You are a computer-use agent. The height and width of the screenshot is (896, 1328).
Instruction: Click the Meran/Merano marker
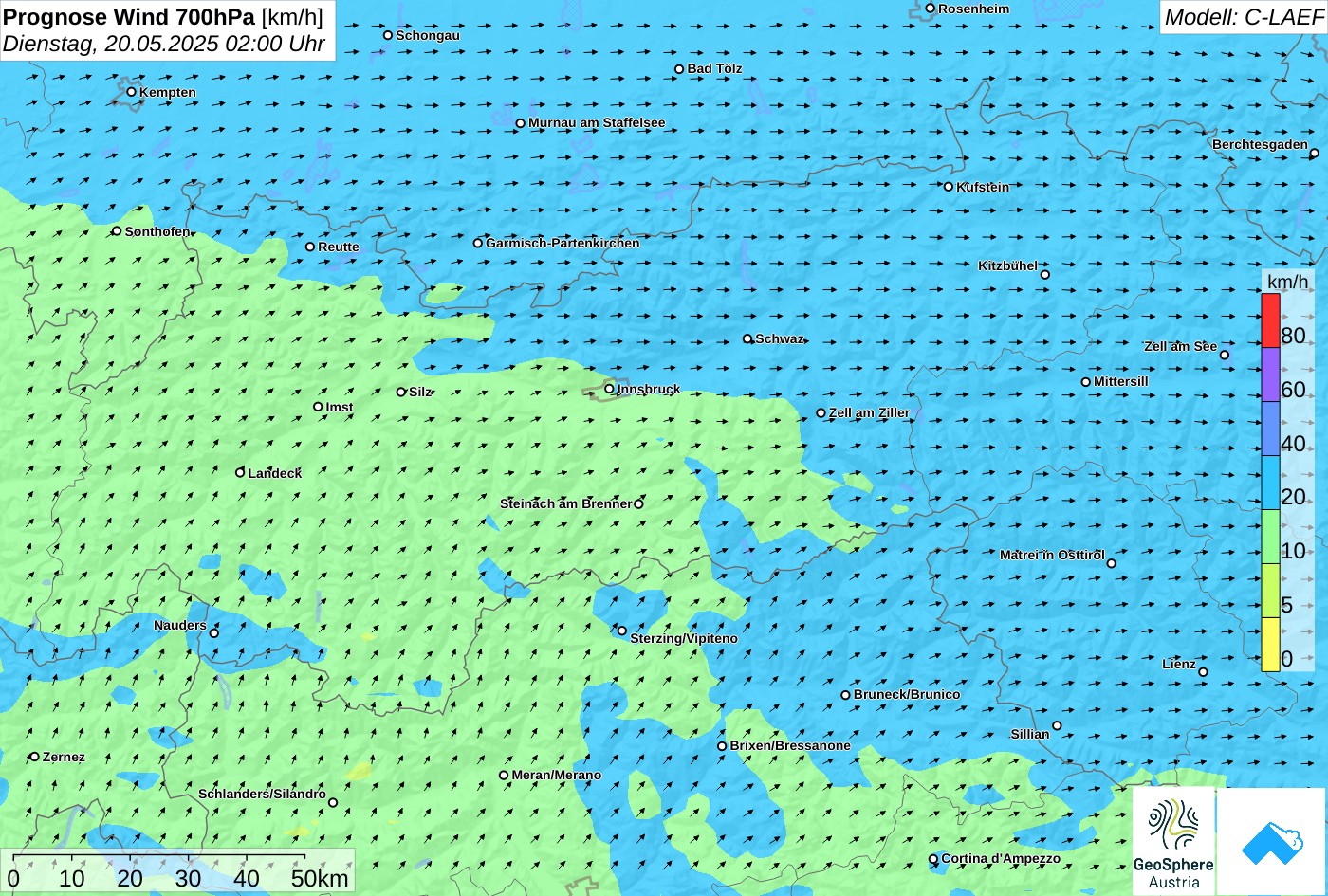coord(504,775)
